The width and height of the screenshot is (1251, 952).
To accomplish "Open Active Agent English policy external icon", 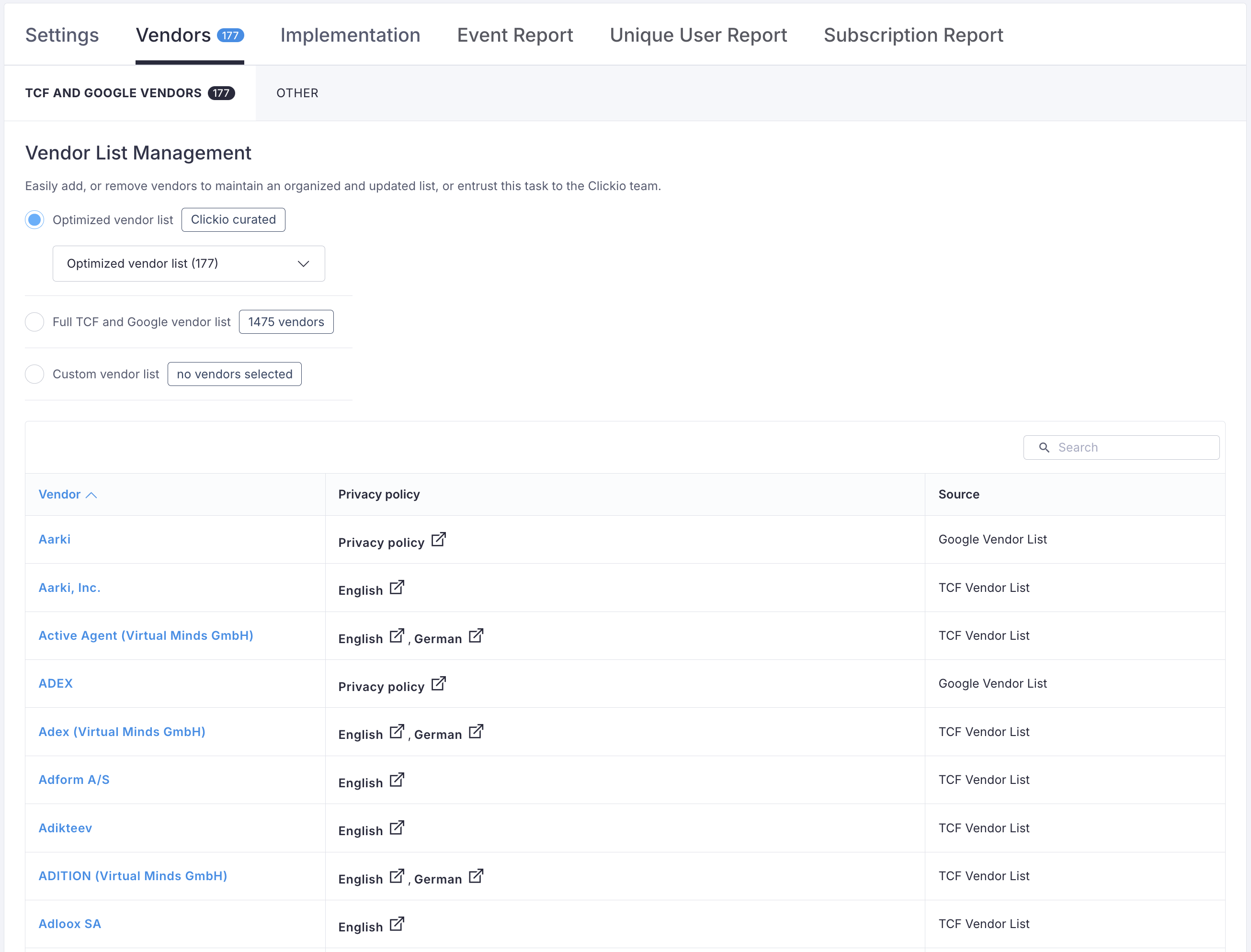I will click(x=397, y=635).
